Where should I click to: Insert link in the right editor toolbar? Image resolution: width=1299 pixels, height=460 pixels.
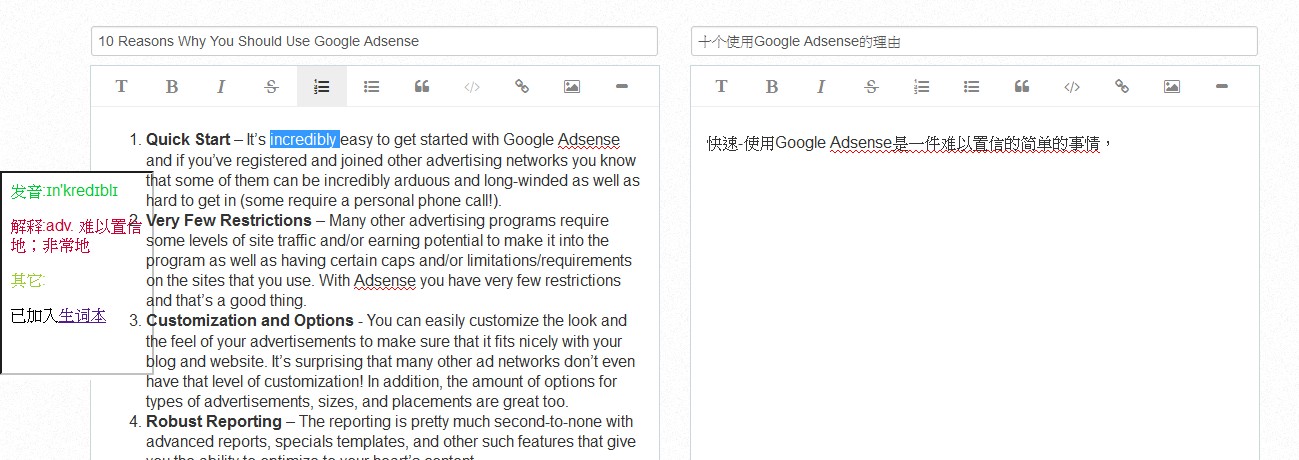coord(1122,87)
